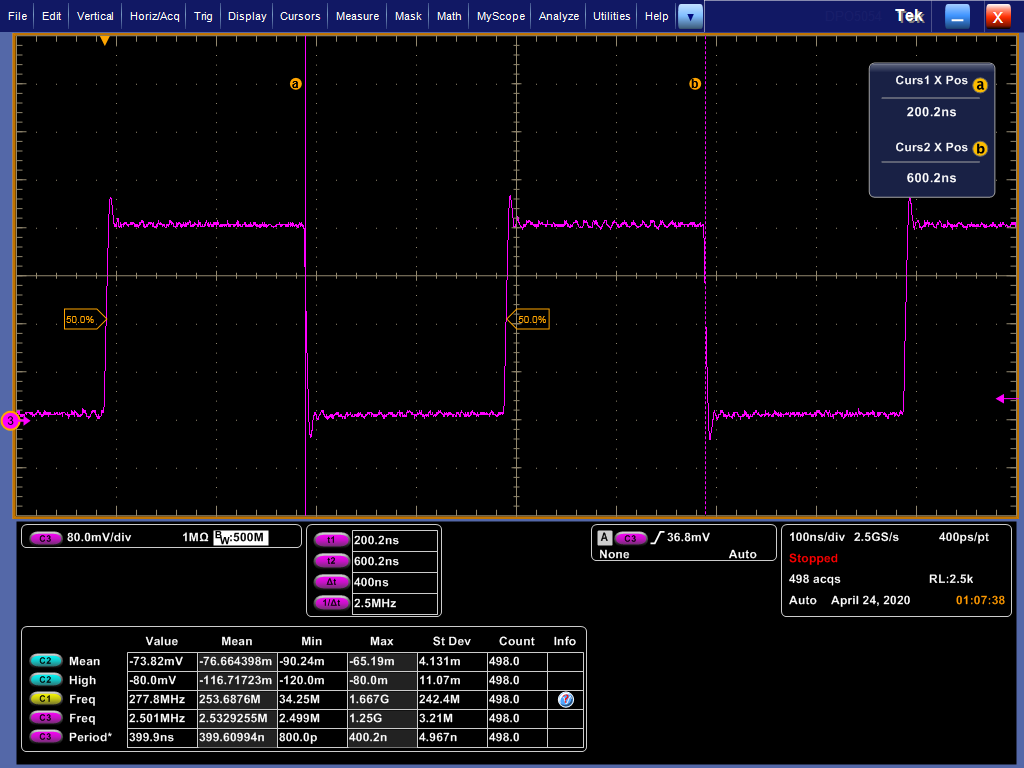Open the Horiz/Acq menu
1024x768 pixels.
[154, 16]
